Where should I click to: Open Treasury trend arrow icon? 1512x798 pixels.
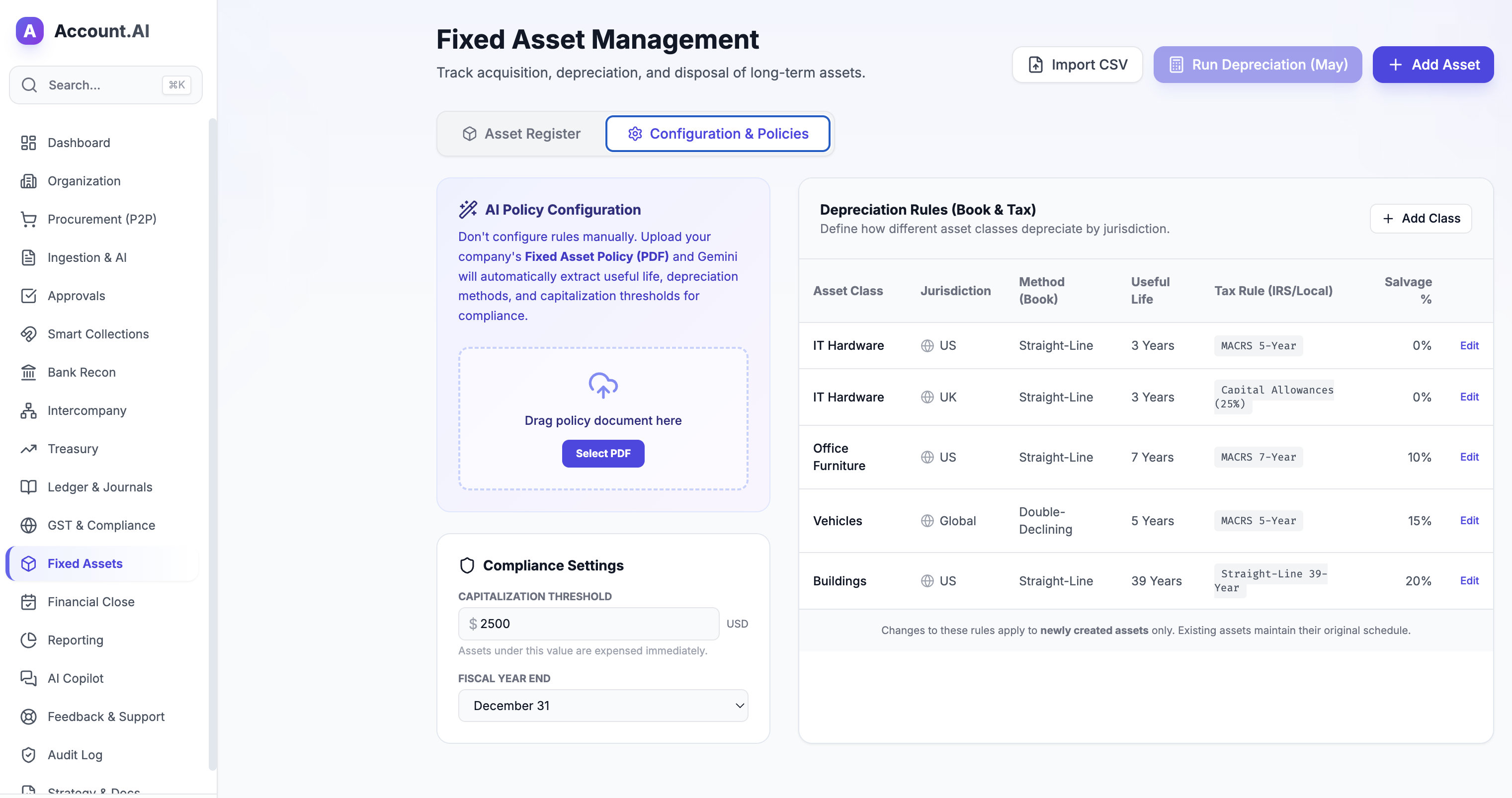28,449
